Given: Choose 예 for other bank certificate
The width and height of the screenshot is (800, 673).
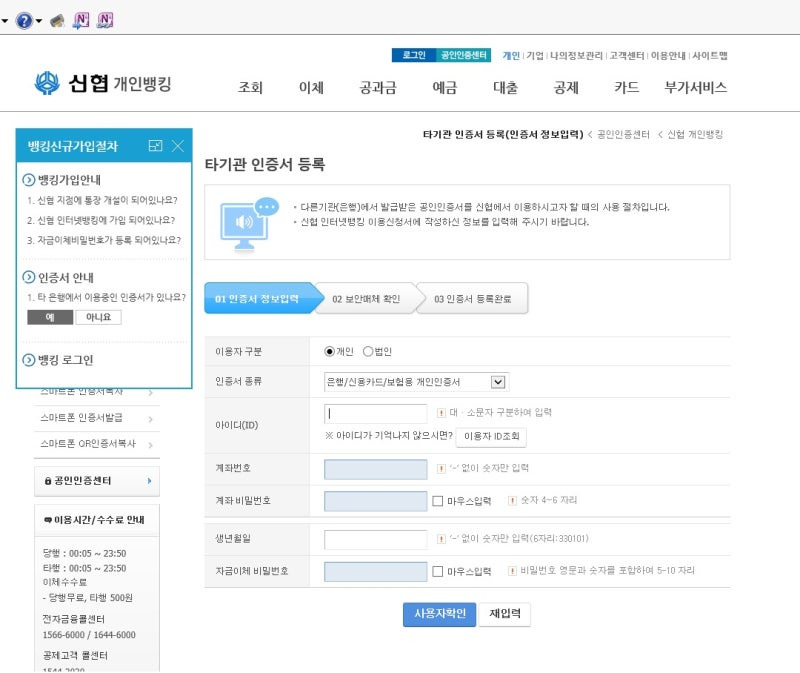Looking at the screenshot, I should (x=50, y=317).
